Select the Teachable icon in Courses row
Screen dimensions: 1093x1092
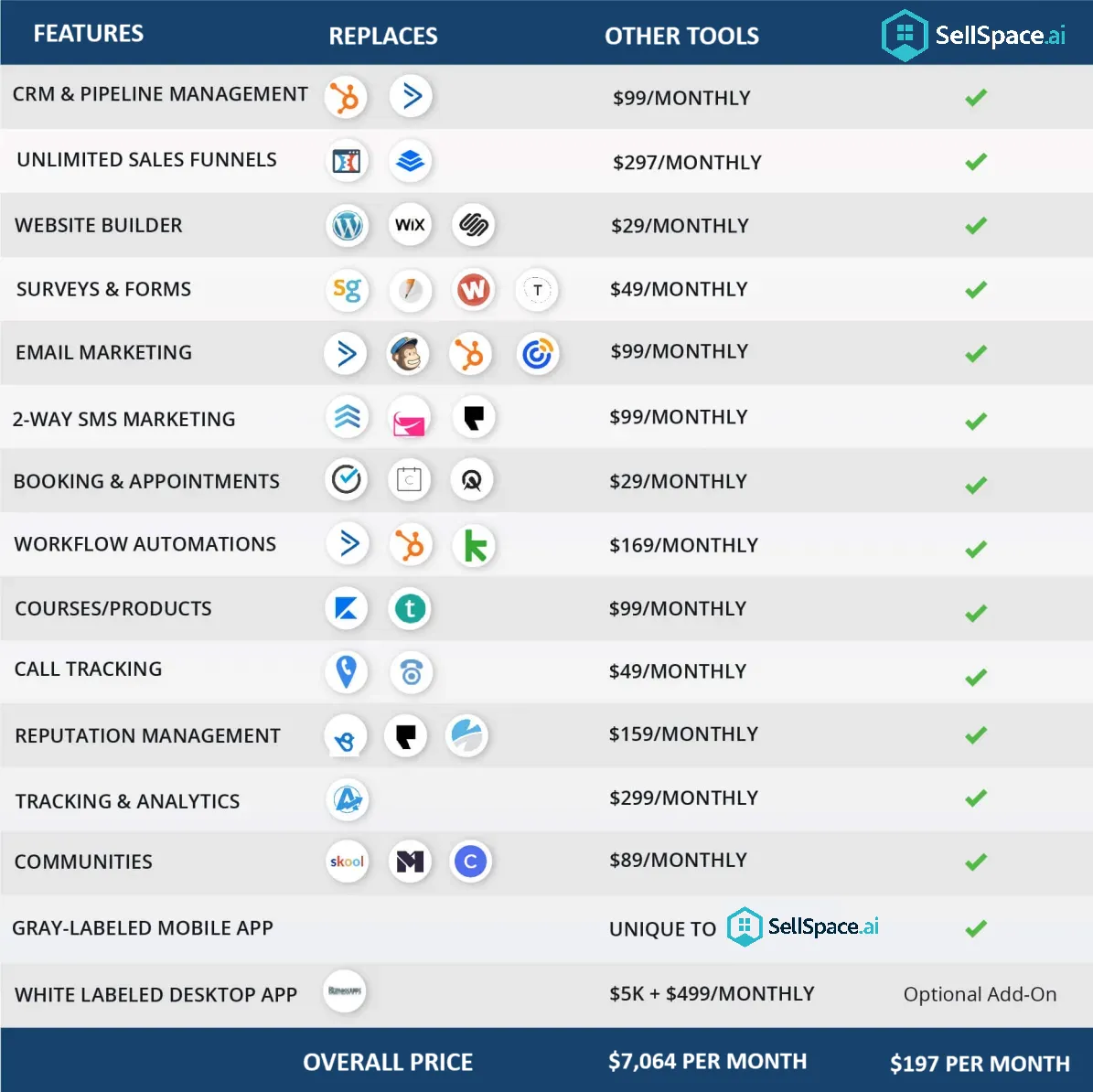[410, 608]
